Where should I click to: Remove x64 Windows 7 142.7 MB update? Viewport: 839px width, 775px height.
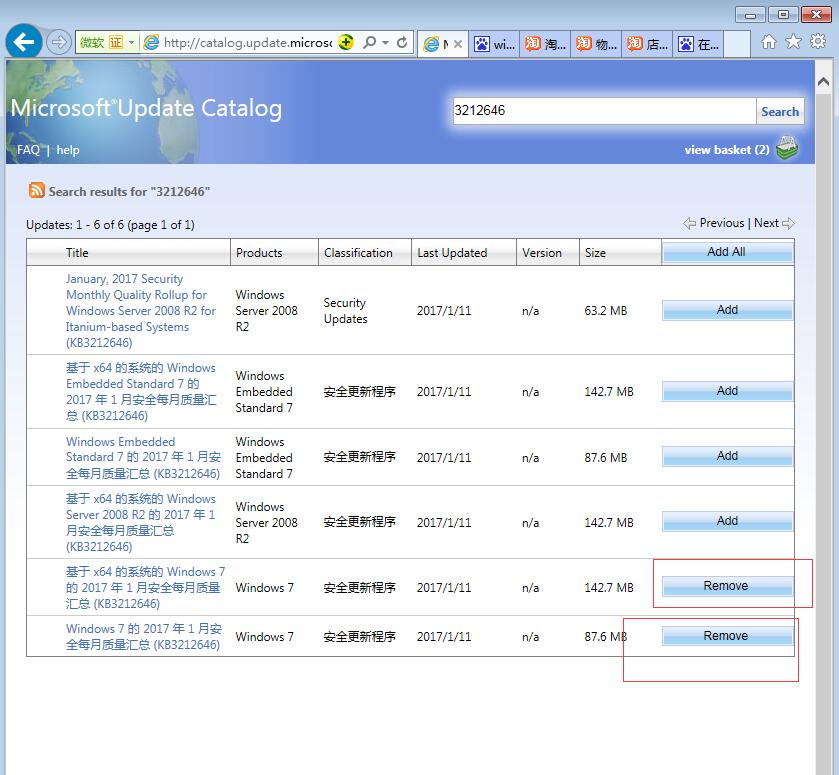point(727,586)
